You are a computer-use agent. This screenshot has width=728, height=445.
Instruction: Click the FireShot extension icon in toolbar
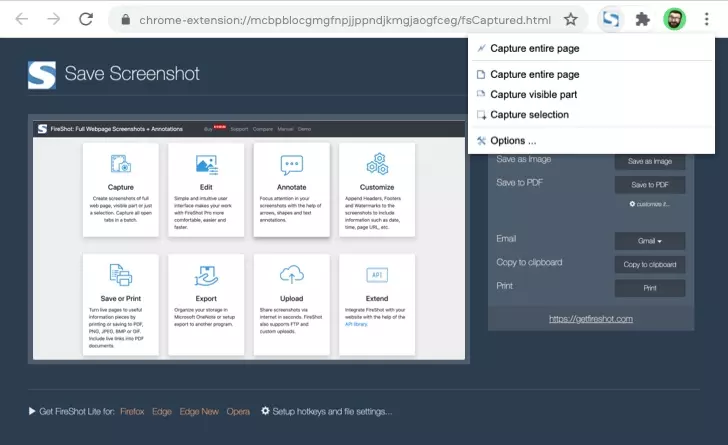611,20
